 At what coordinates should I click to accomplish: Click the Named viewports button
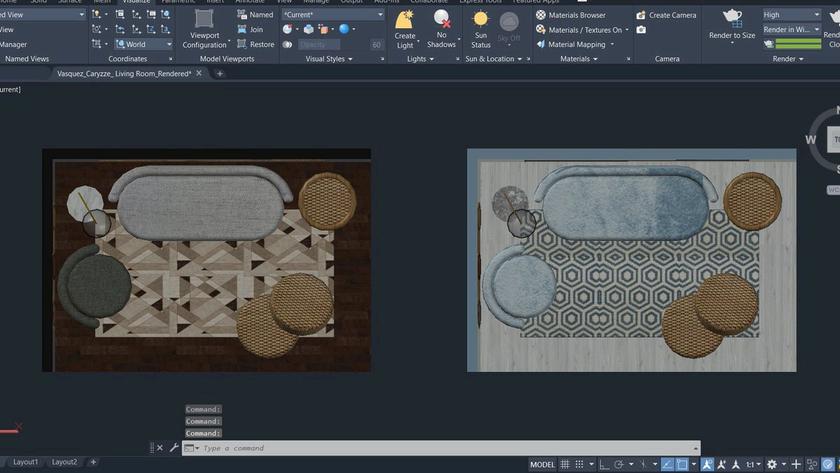pos(254,15)
